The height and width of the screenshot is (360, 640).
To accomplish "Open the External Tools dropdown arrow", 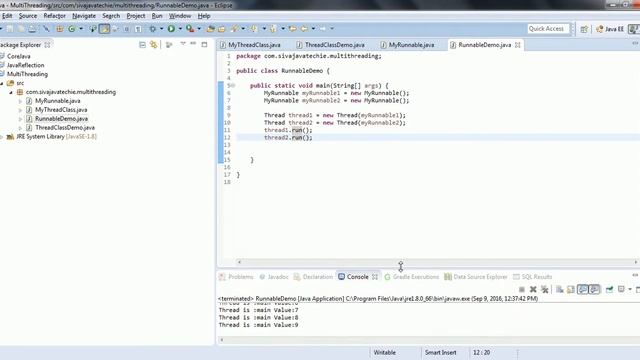I will [199, 29].
